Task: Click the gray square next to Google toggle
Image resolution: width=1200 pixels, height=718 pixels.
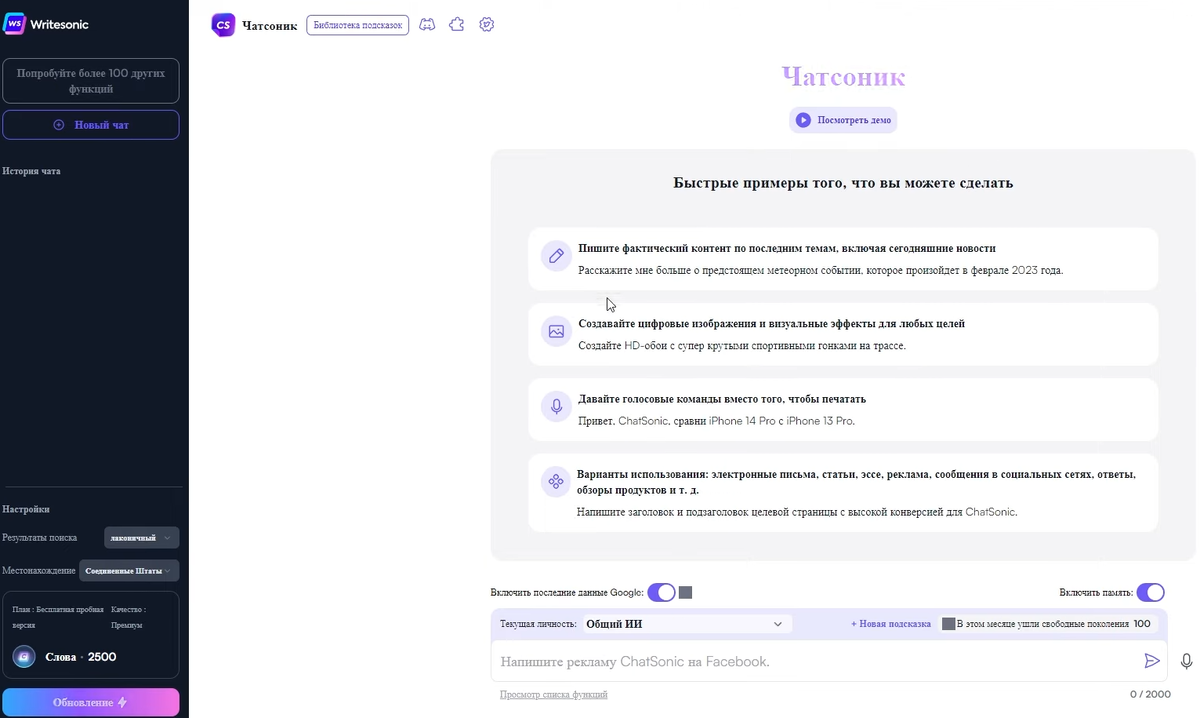Action: coord(685,593)
